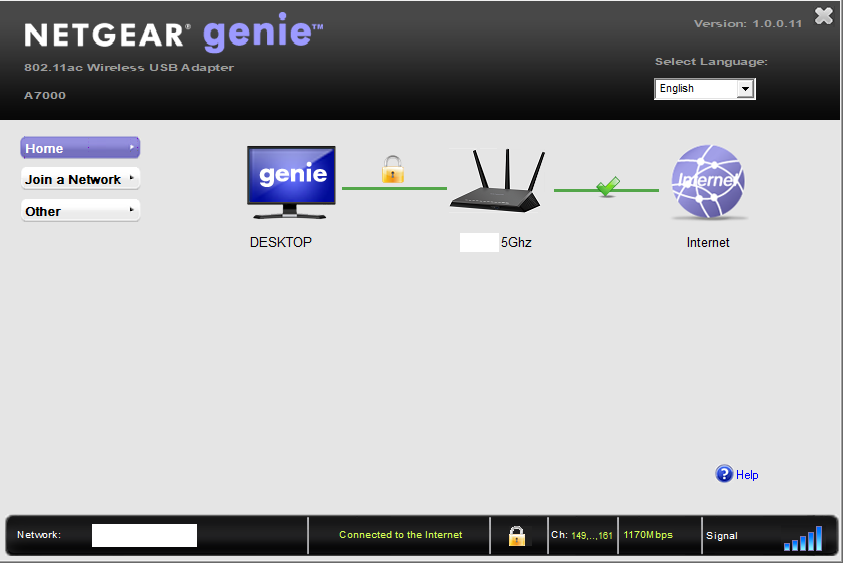Click the Network: label in status bar

[39, 534]
